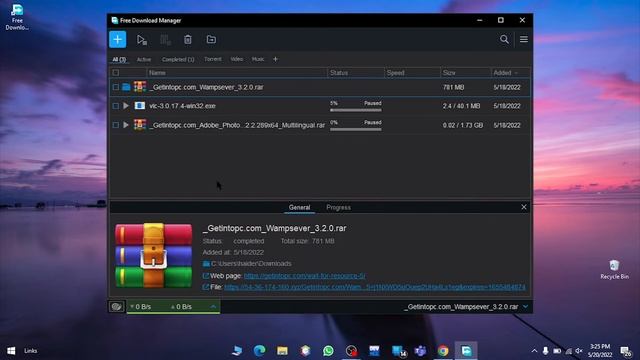Screen dimensions: 640x360
Task: Open the Recycle Bin desktop icon
Action: [614, 269]
